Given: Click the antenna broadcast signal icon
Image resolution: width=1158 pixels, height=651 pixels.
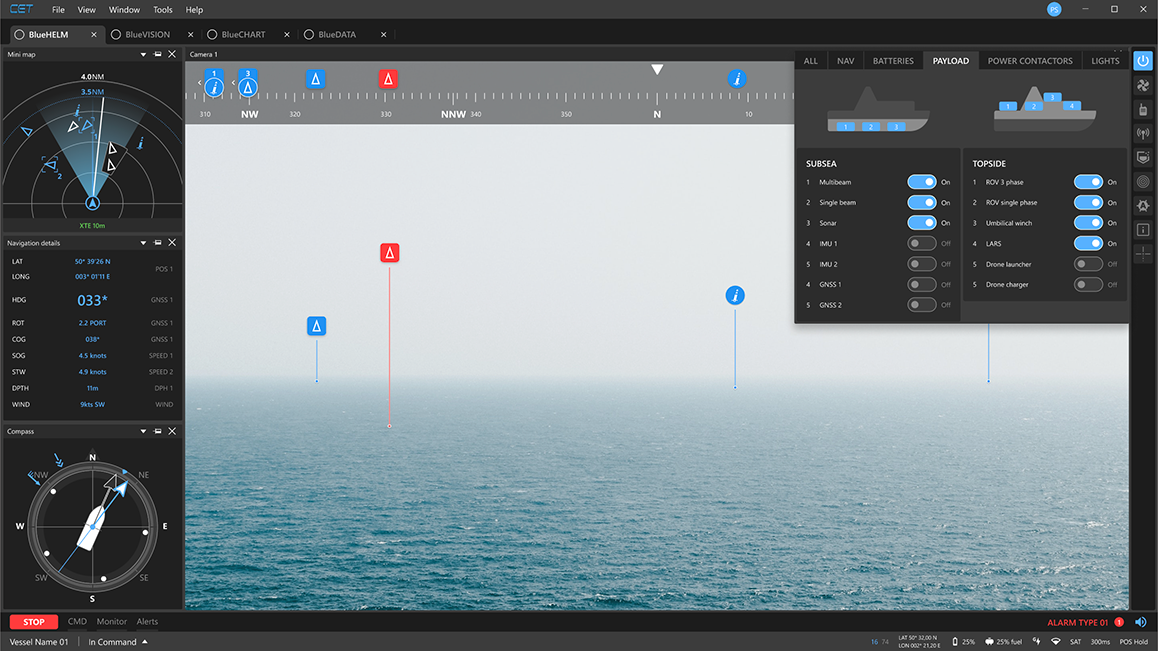Looking at the screenshot, I should point(1143,134).
